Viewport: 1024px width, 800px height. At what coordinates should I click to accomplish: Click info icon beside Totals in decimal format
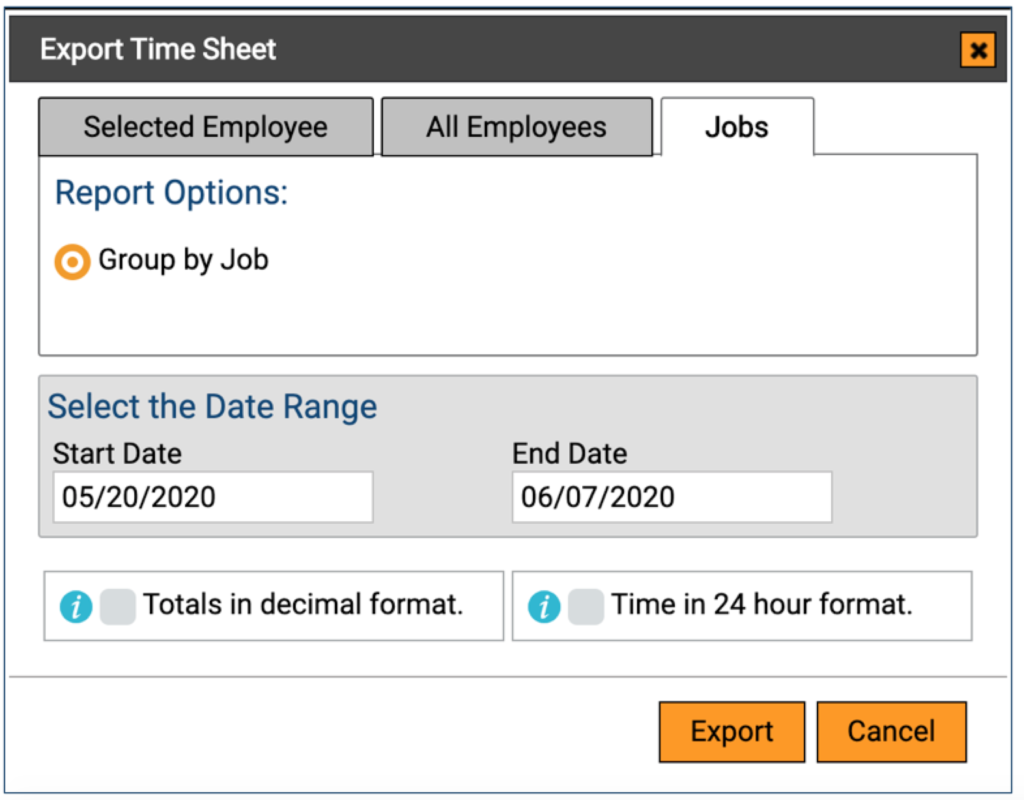(76, 606)
